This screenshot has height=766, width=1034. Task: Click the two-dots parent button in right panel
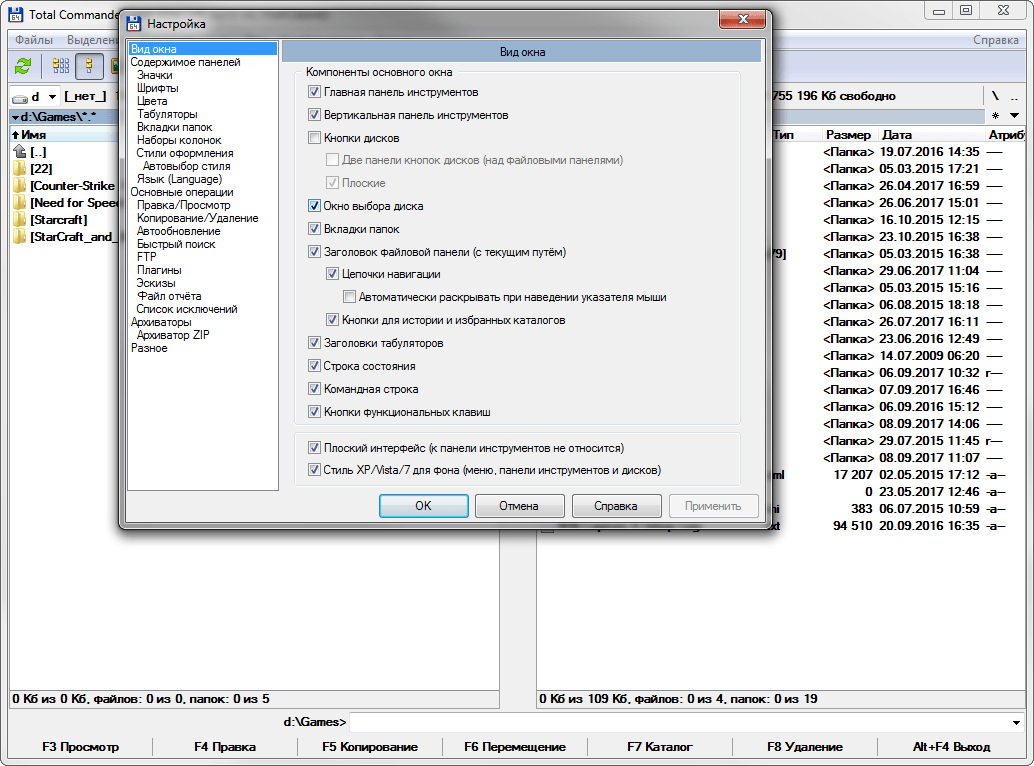point(1014,96)
